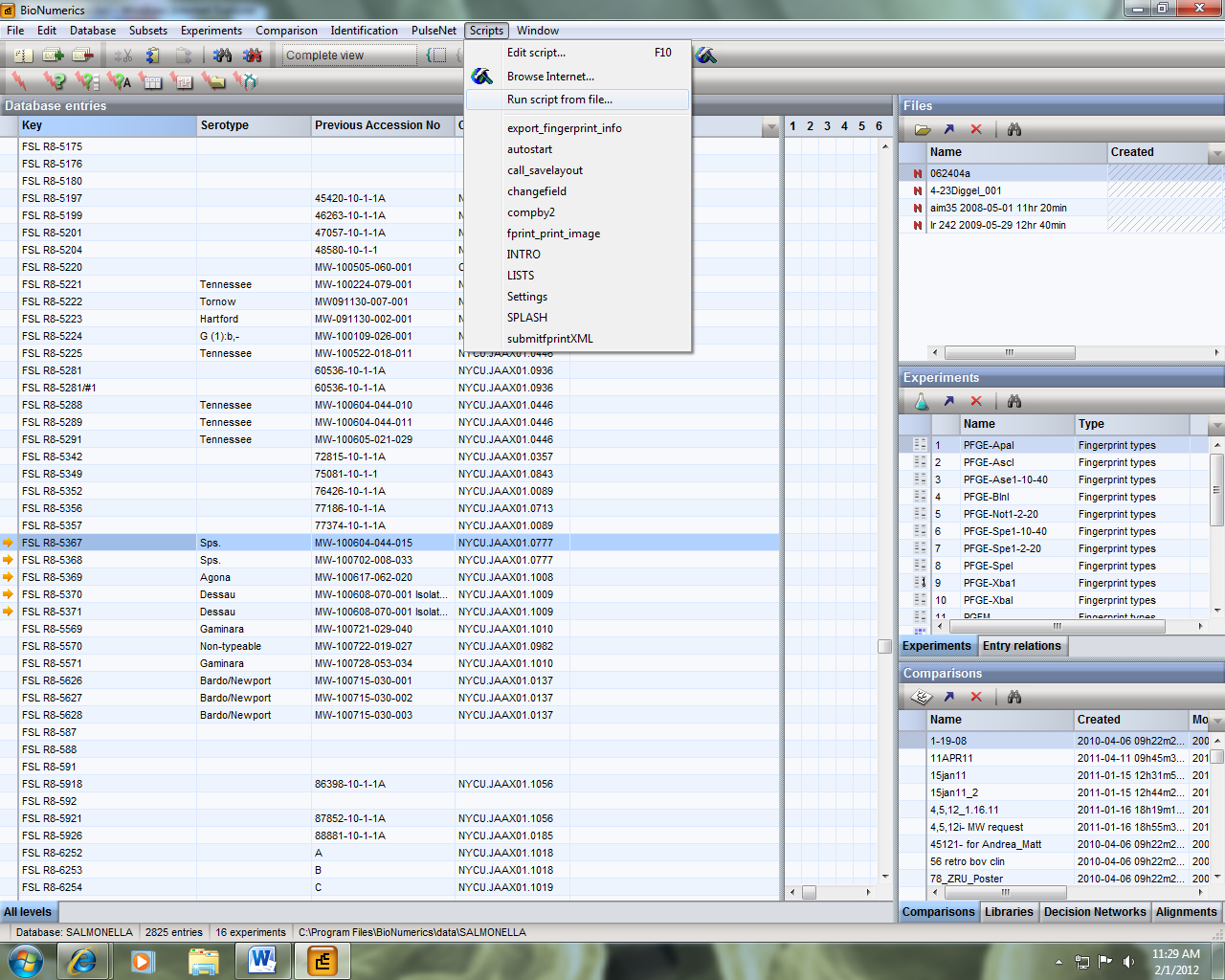Screen dimensions: 1225x980
Task: Click the blue arrow icon in the Files panel
Action: 949,129
